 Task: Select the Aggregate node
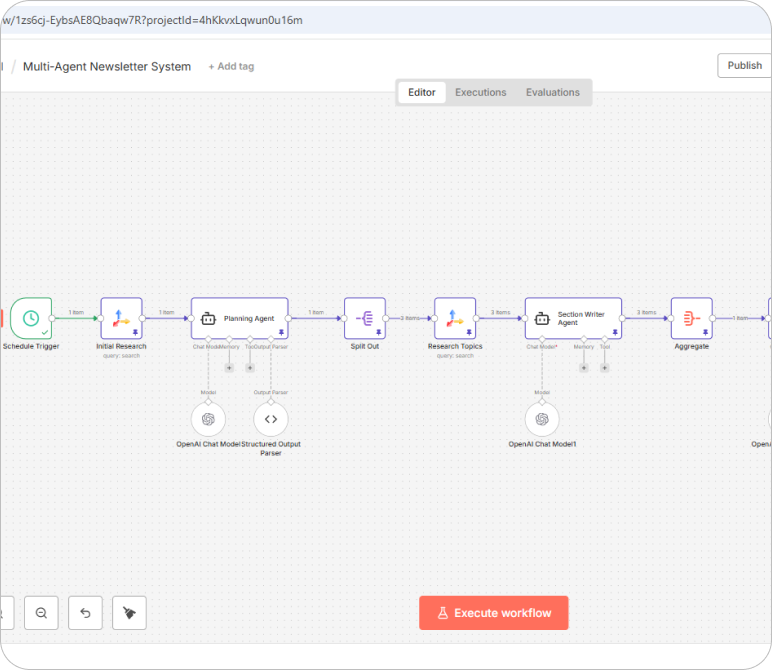[691, 318]
